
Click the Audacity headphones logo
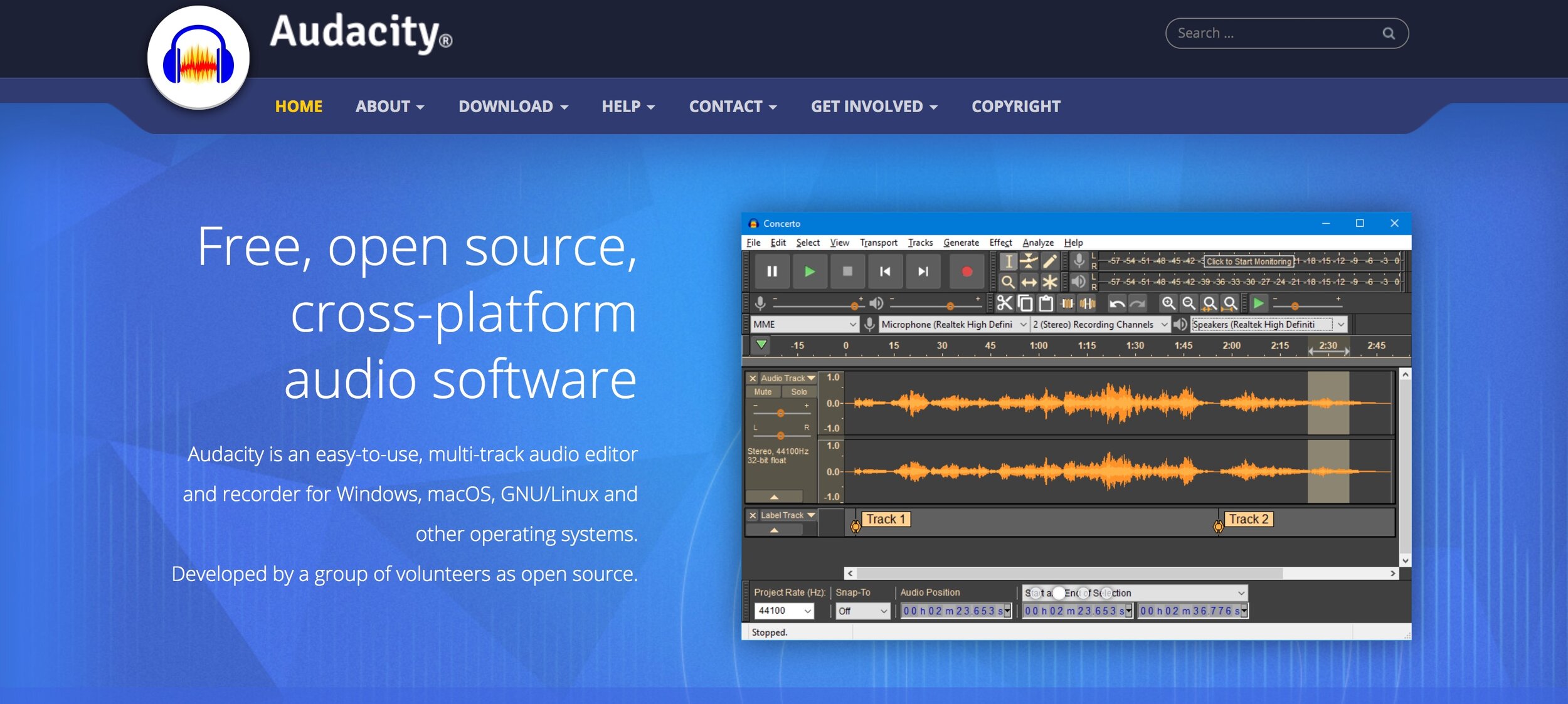(x=198, y=58)
